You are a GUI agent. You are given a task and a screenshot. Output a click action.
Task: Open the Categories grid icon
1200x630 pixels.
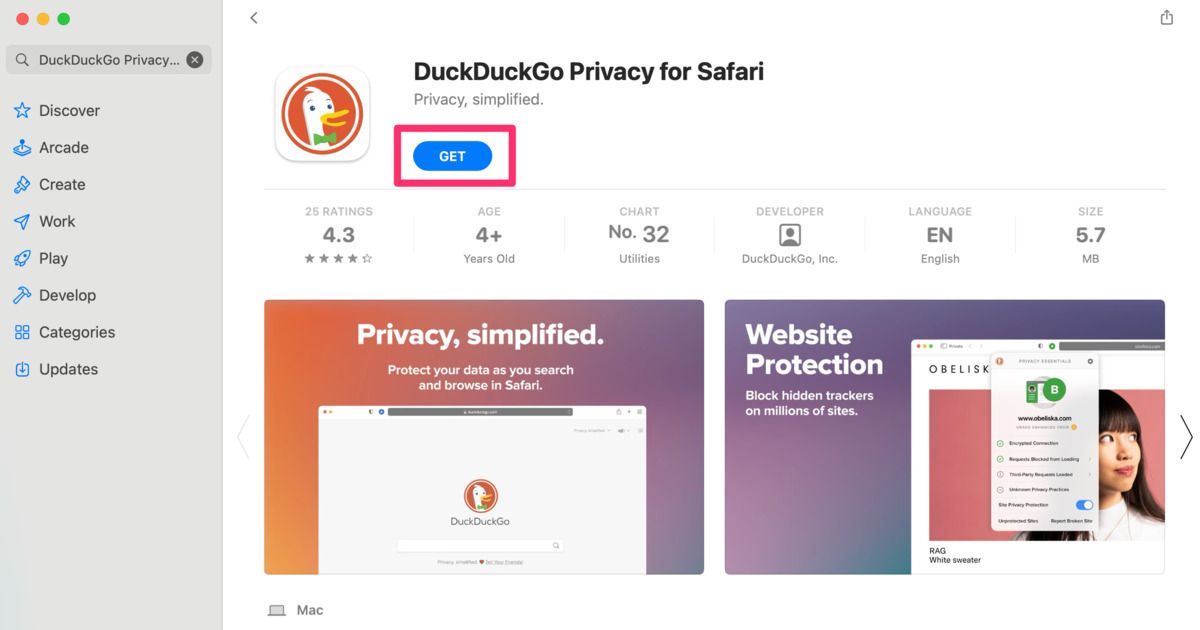click(x=22, y=333)
